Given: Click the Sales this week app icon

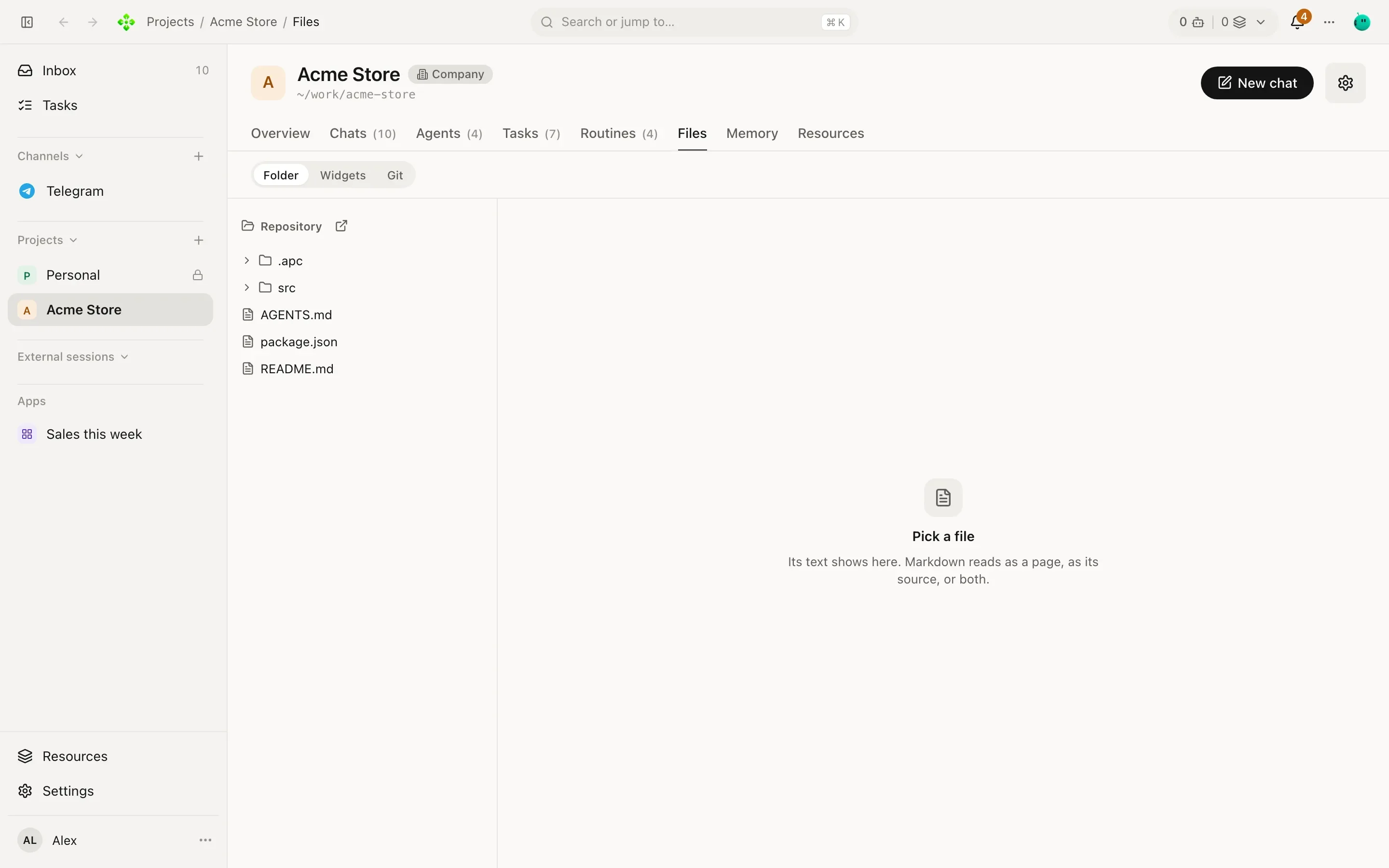Looking at the screenshot, I should (27, 434).
